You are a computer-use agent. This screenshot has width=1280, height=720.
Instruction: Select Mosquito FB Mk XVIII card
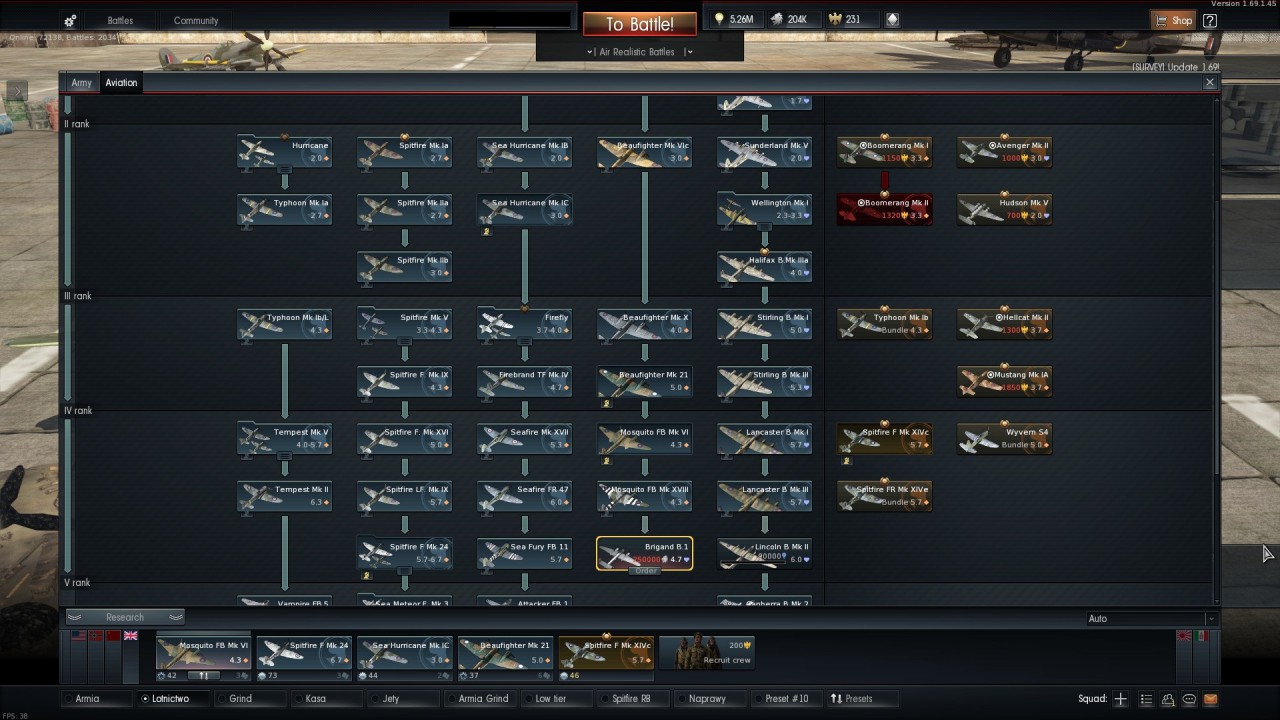click(644, 496)
